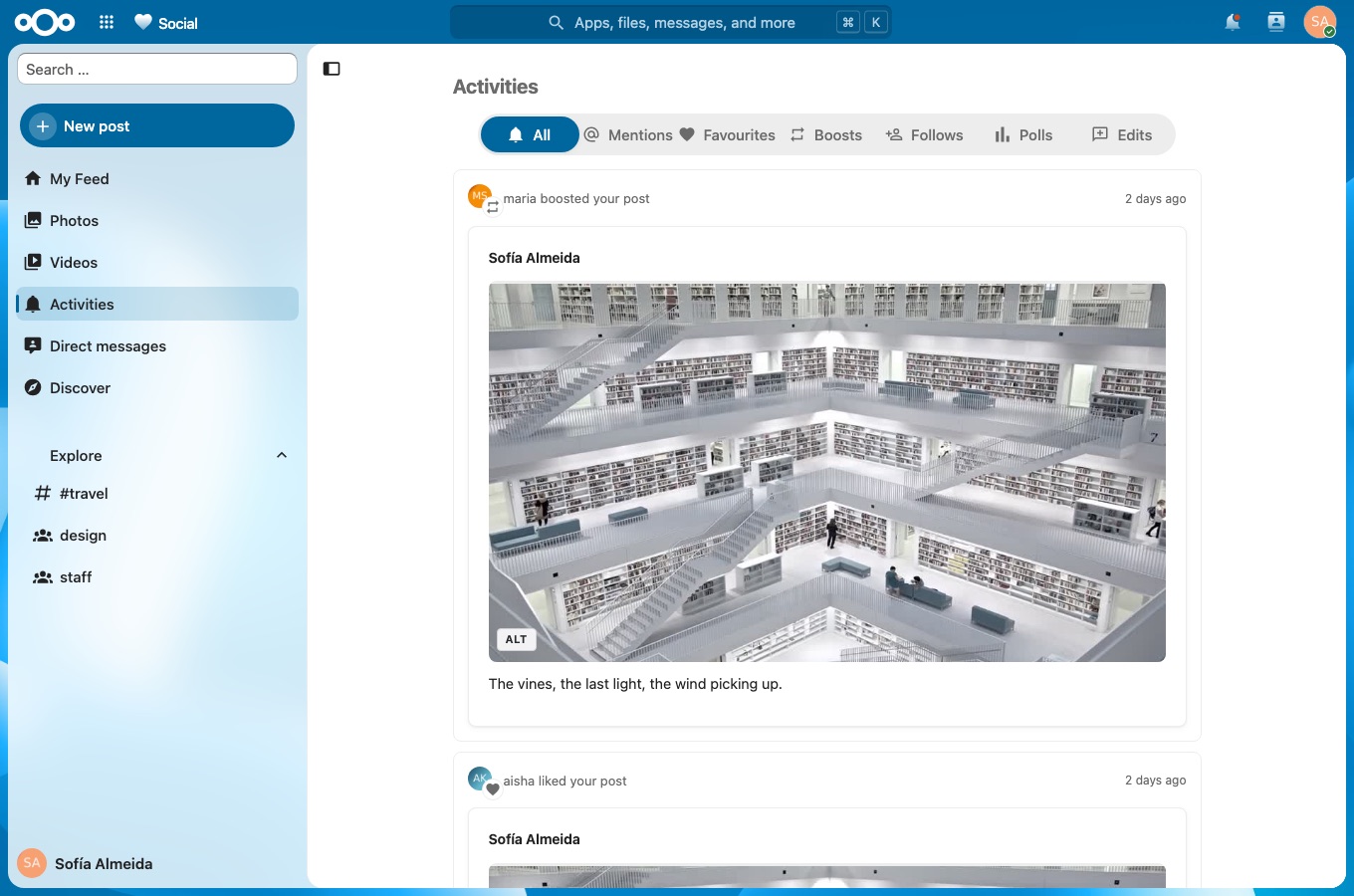Go to My Feed
1354x896 pixels.
pos(157,179)
